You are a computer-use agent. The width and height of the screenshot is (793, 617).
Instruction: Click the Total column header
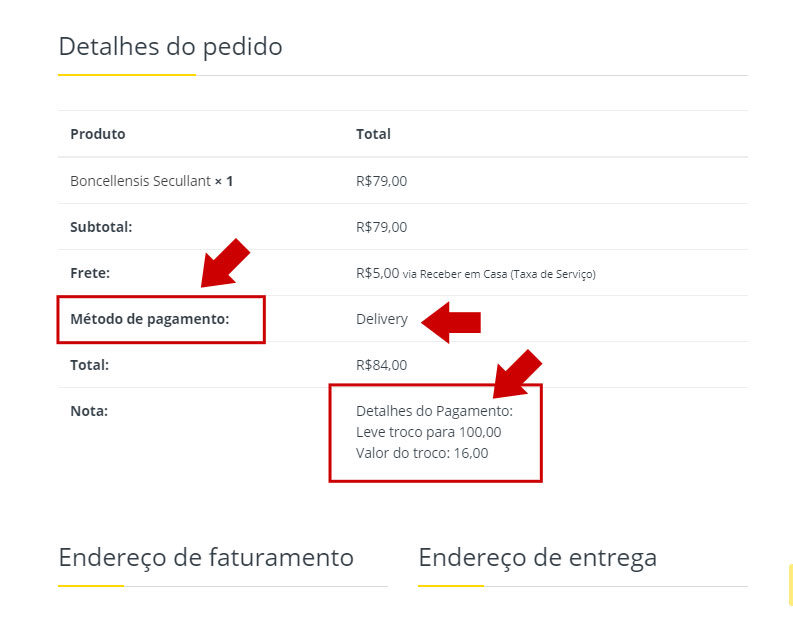(x=373, y=134)
